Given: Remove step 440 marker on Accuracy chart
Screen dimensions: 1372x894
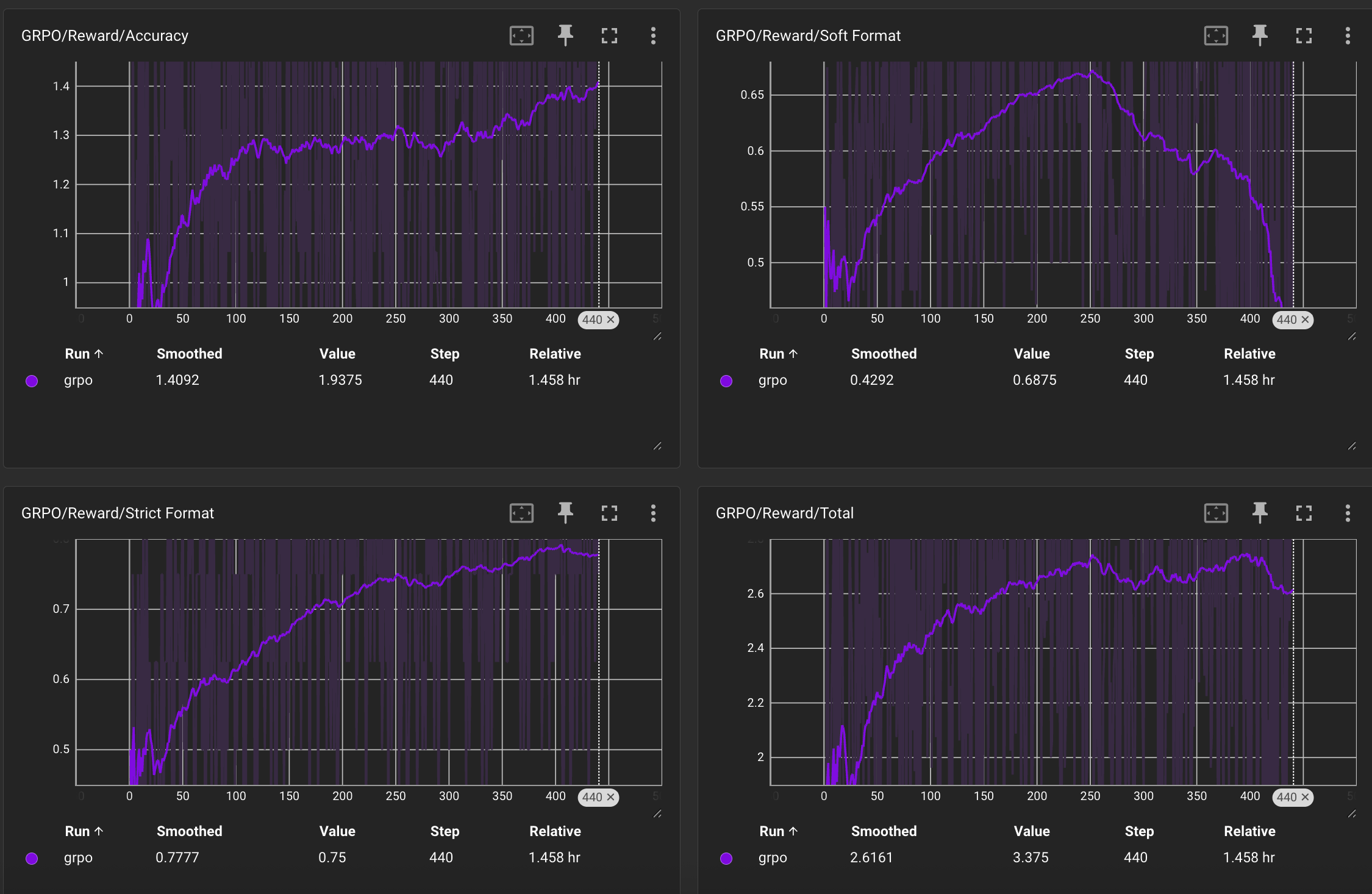Looking at the screenshot, I should pyautogui.click(x=610, y=320).
